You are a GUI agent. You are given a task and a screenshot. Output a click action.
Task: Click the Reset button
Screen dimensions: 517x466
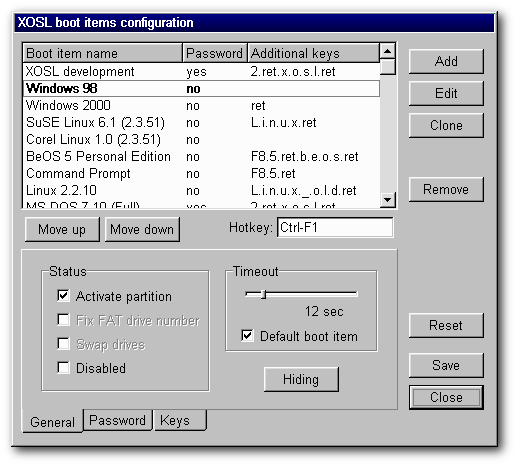(446, 325)
